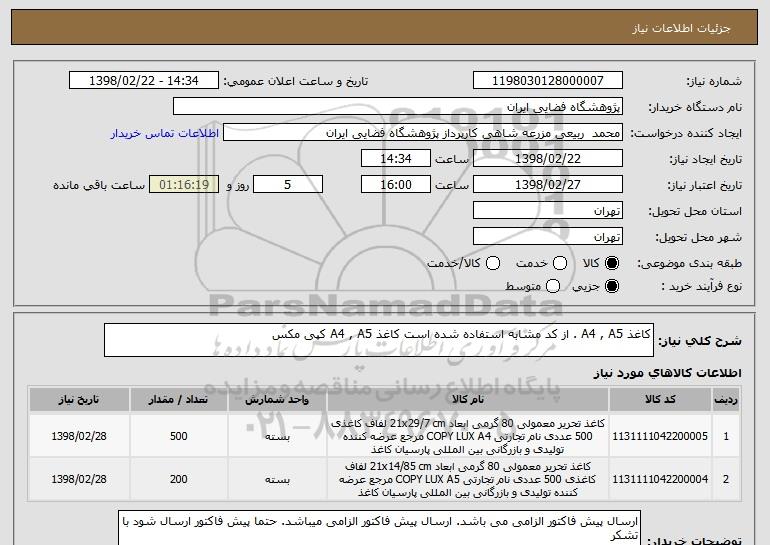Select the متوسط purchase type radio

[x=553, y=286]
